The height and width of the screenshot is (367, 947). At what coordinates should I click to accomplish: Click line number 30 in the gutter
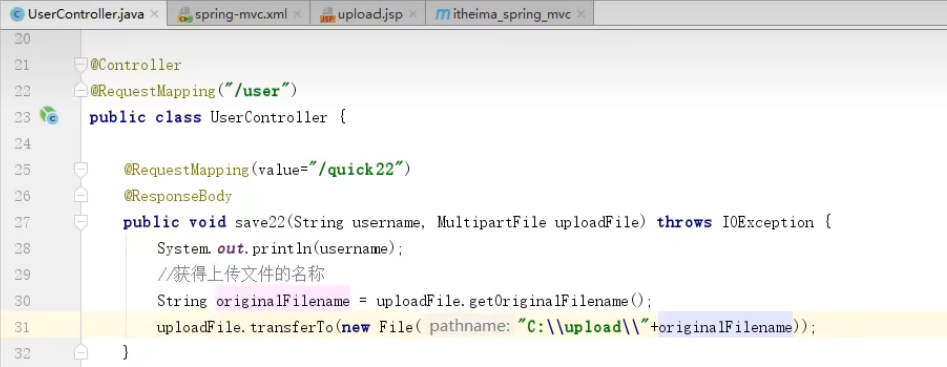tap(22, 301)
